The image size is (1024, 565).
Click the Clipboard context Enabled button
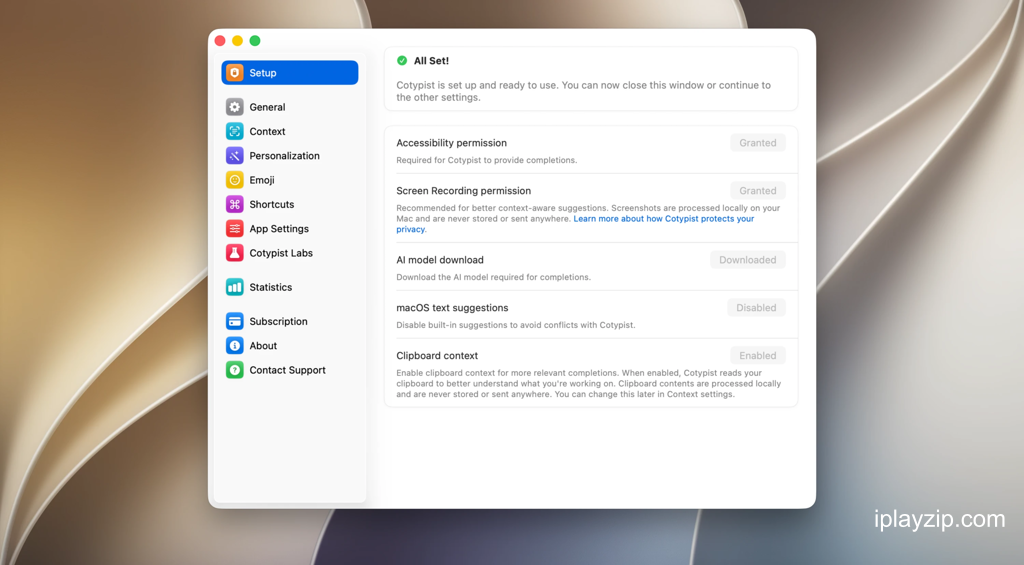758,355
